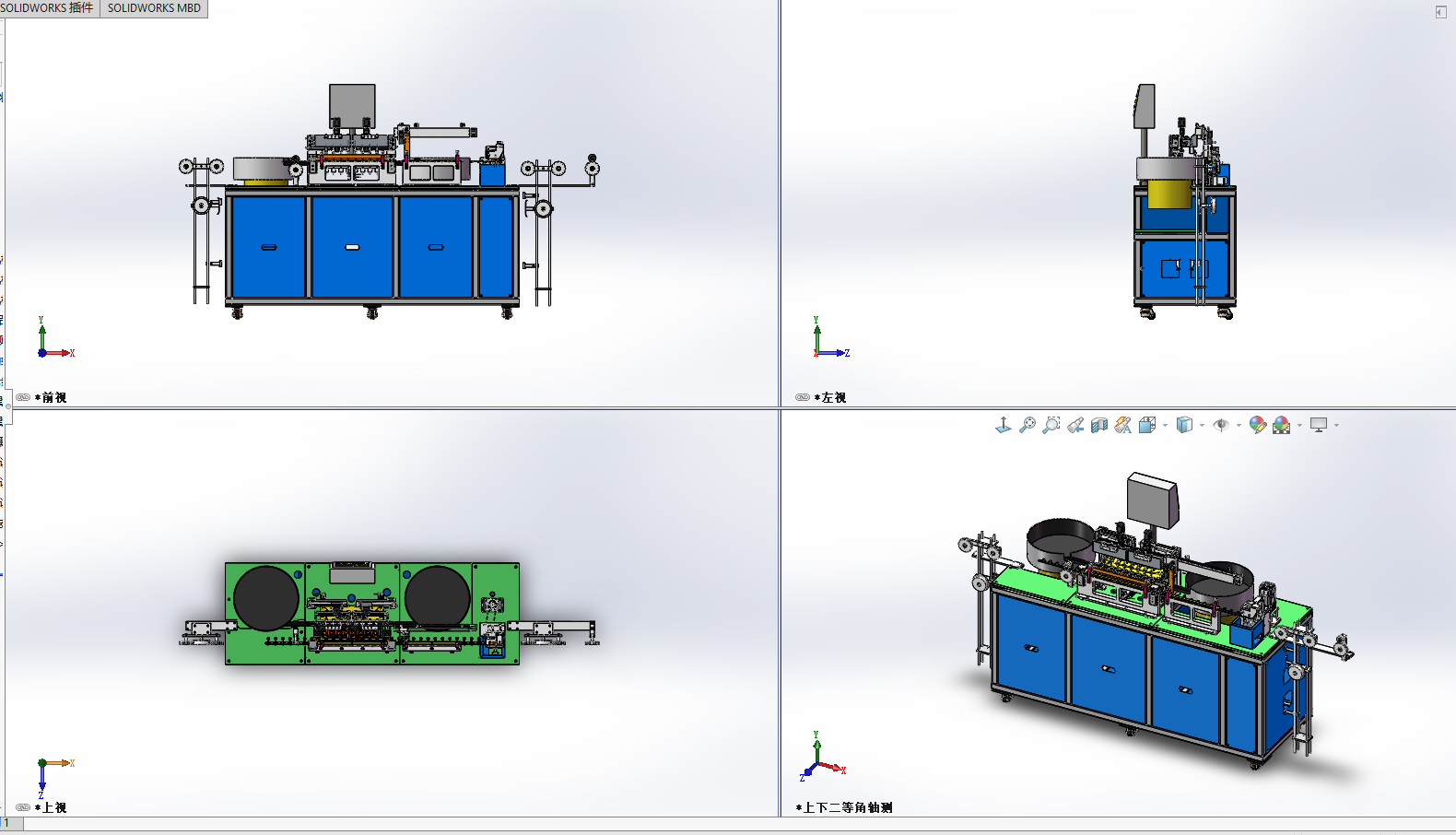Click the collapse panel icon at top right
The height and width of the screenshot is (835, 1456).
[1440, 11]
